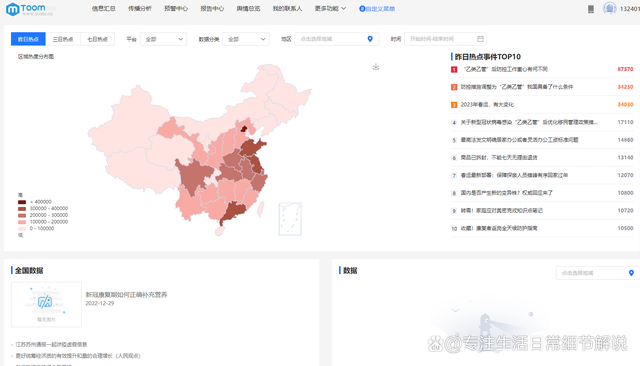Click the 昨日热点事件TOP10 heading
Screen dimensions: 640x366
point(488,57)
